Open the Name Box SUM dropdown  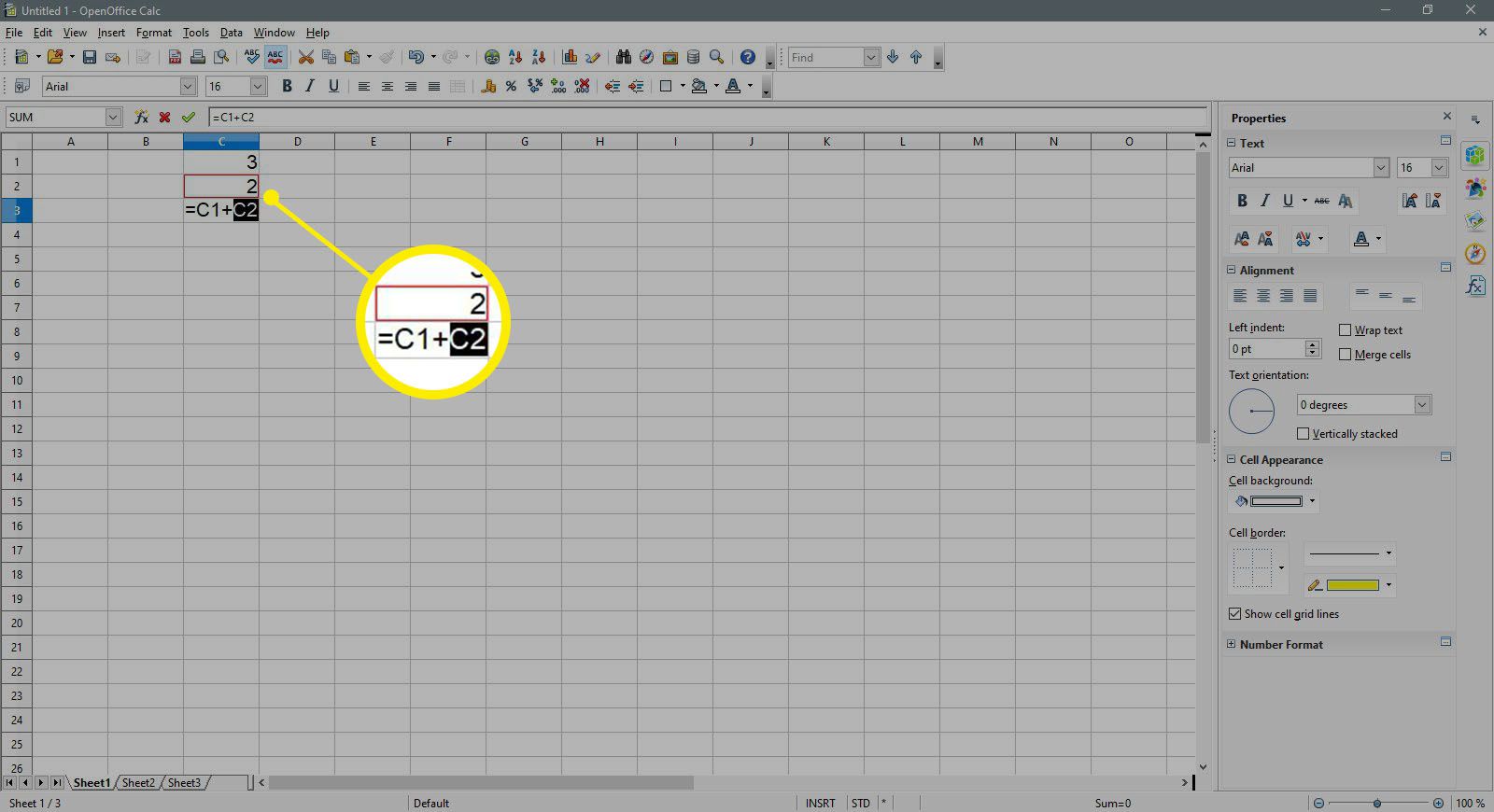point(113,118)
